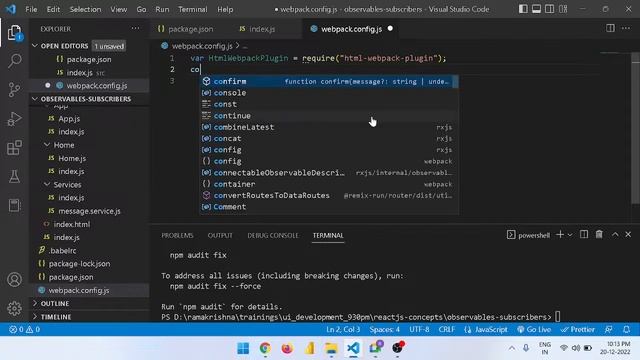Switch to the Problems panel tab
This screenshot has width=640, height=360.
(x=177, y=236)
